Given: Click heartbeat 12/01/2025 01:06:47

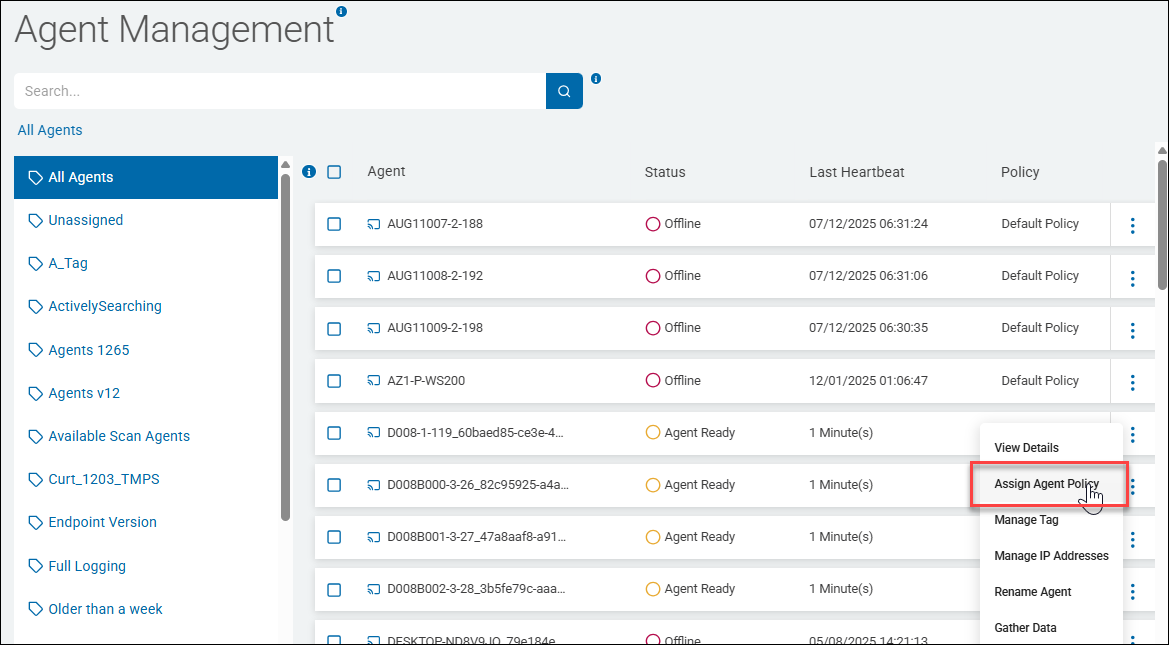Looking at the screenshot, I should click(869, 381).
